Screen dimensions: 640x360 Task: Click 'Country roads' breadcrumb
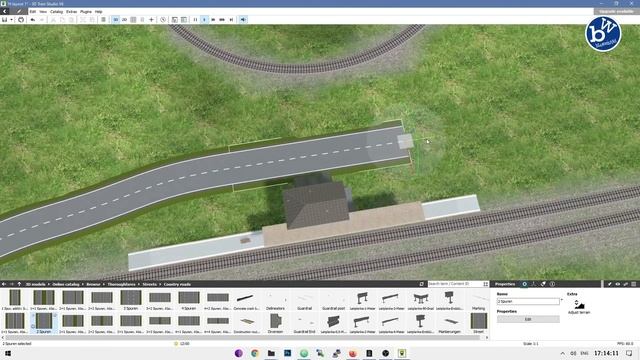pos(177,284)
